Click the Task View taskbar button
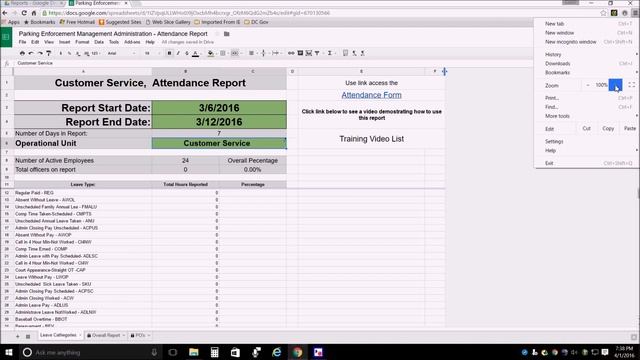640x360 pixels. 173,352
